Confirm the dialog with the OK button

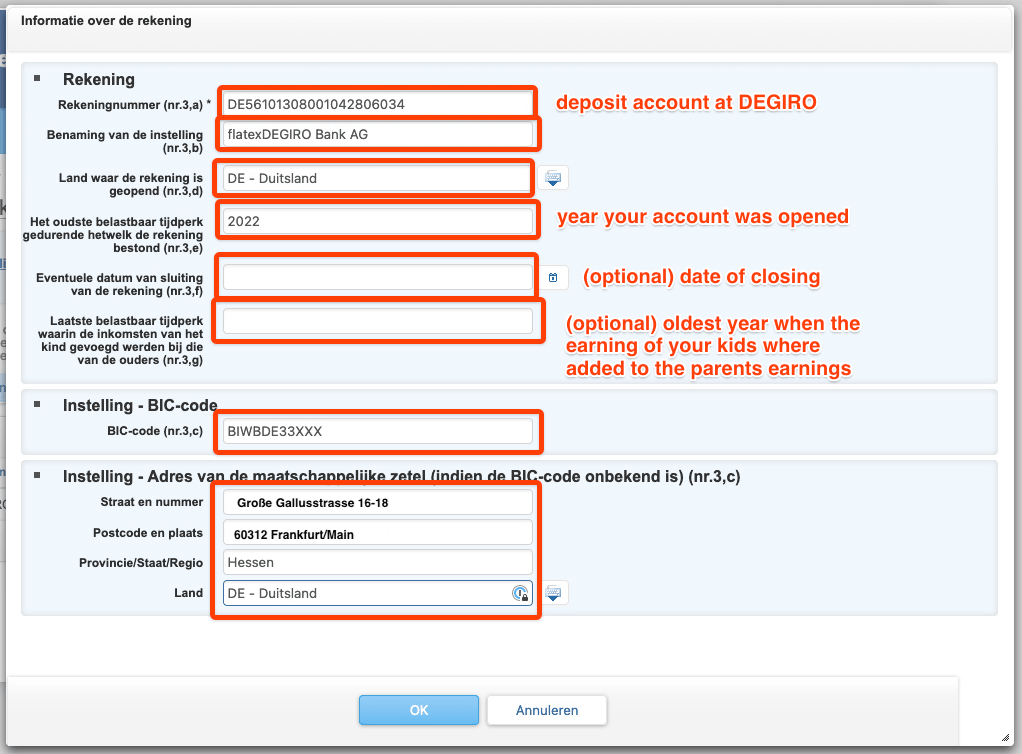point(418,710)
